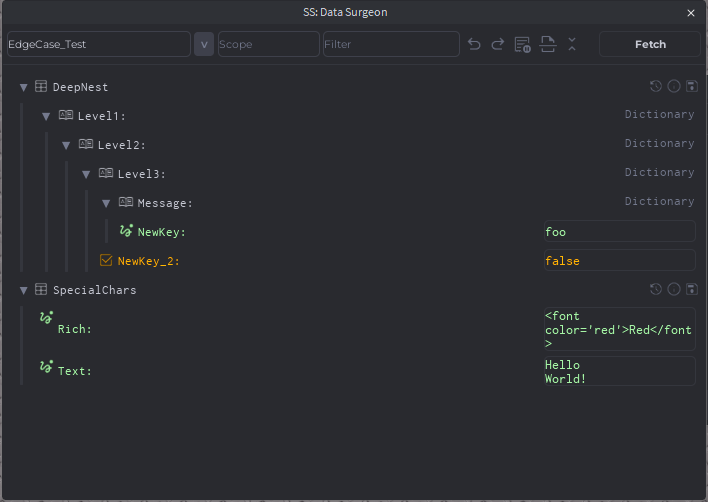
Task: Collapse the Level1 dictionary node
Action: 46,116
